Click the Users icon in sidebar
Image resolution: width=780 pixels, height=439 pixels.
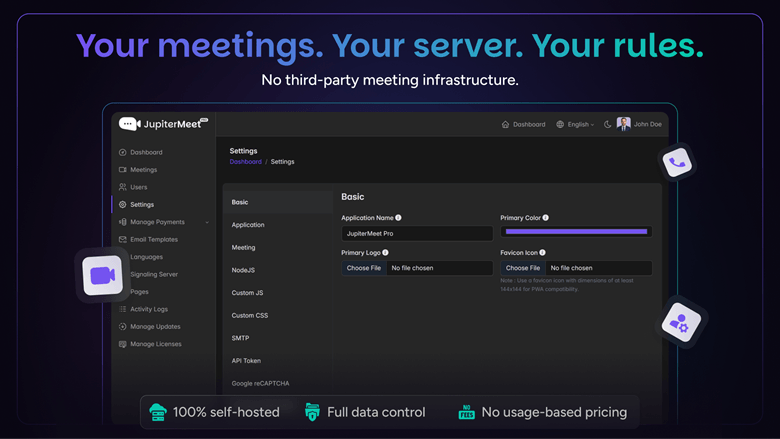122,187
